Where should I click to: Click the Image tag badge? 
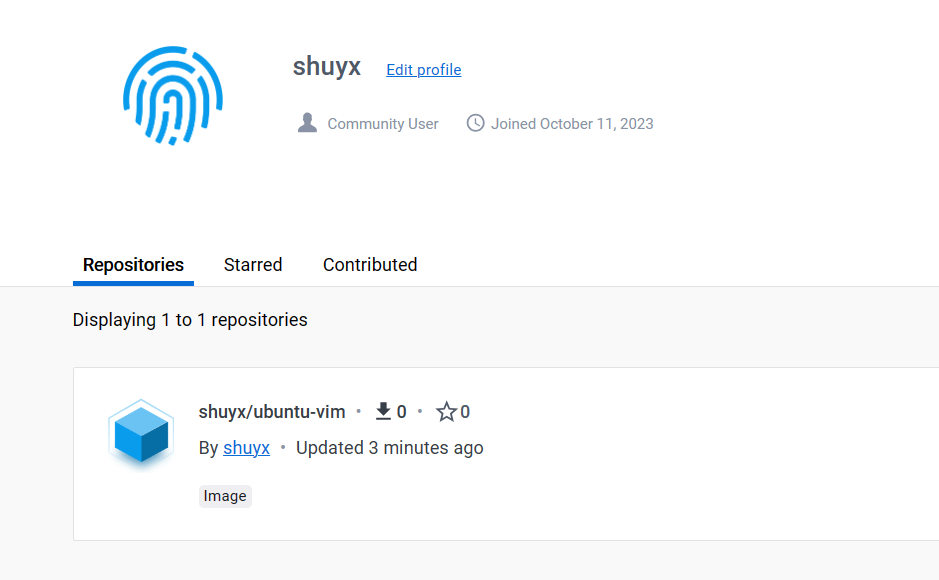[x=225, y=496]
